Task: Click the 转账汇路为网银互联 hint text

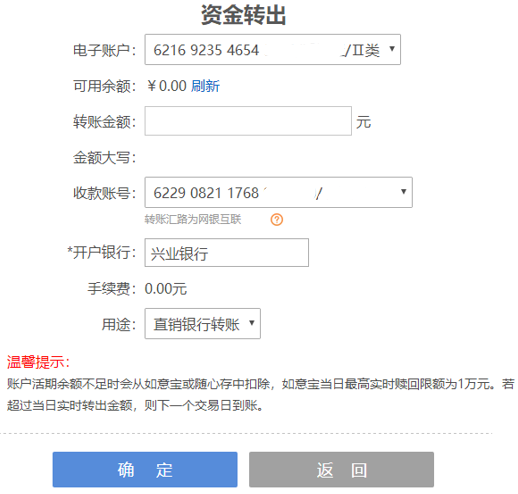Action: [x=193, y=219]
